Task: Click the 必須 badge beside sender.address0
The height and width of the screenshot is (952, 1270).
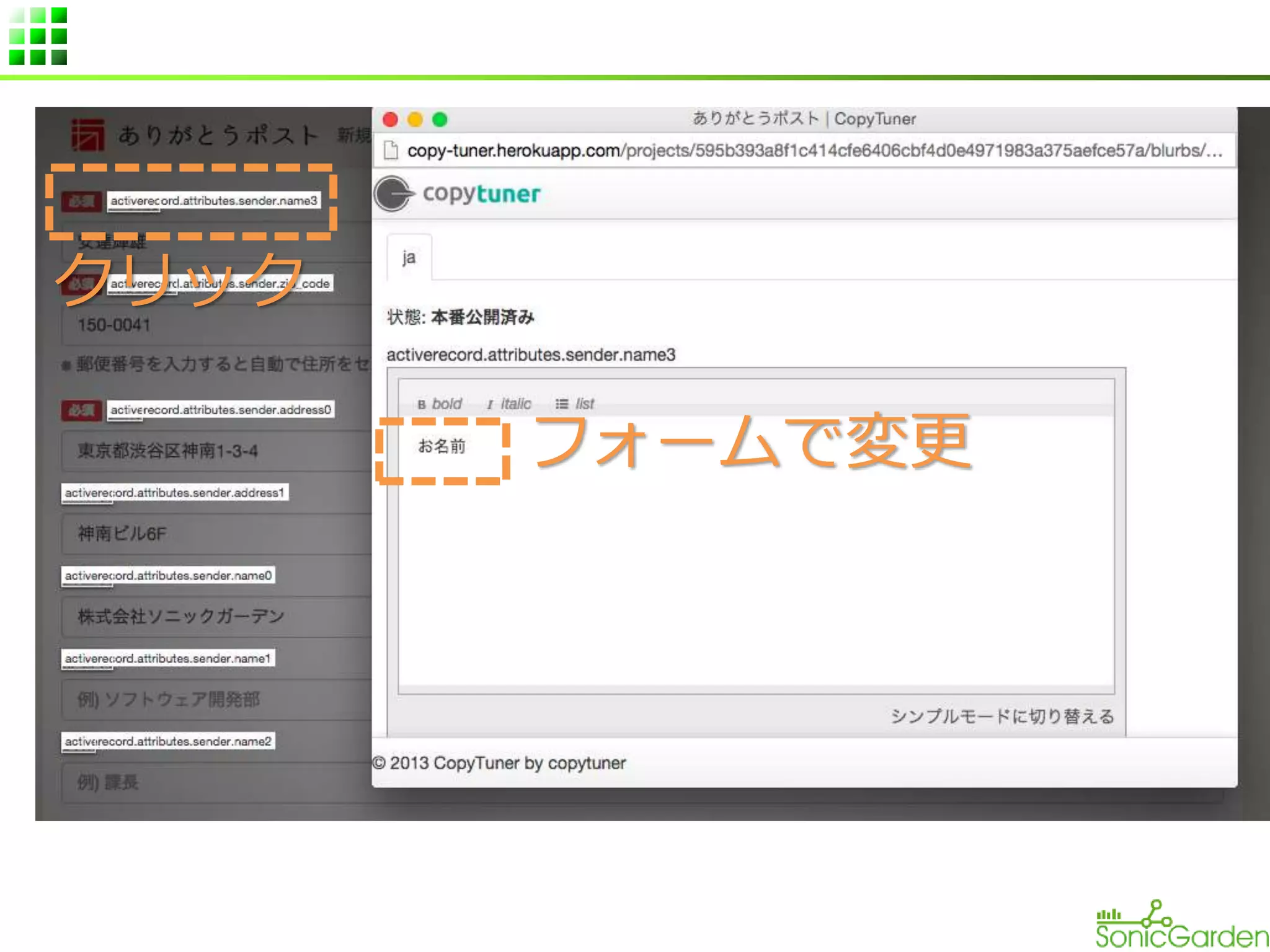Action: tap(81, 410)
